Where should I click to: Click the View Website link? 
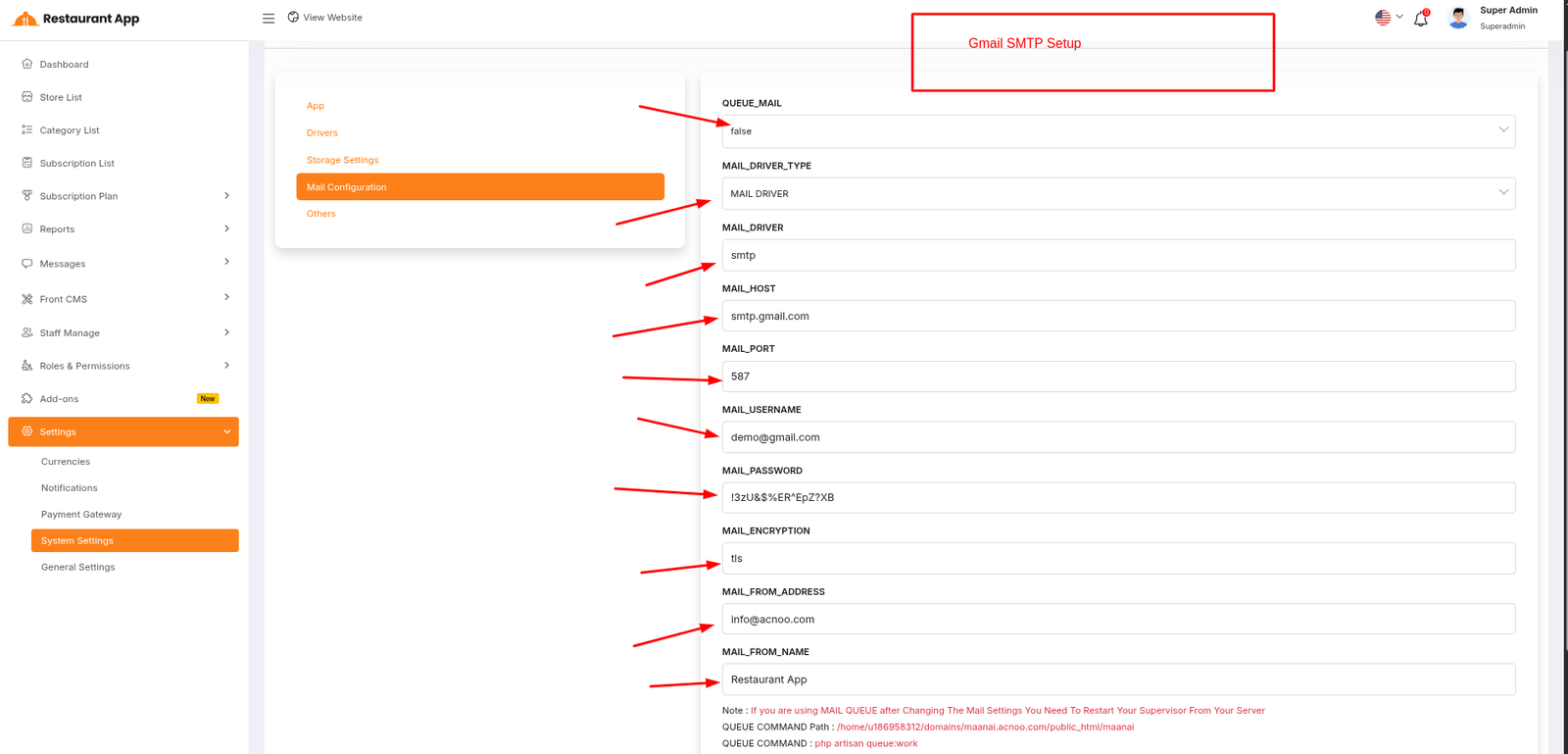[325, 18]
